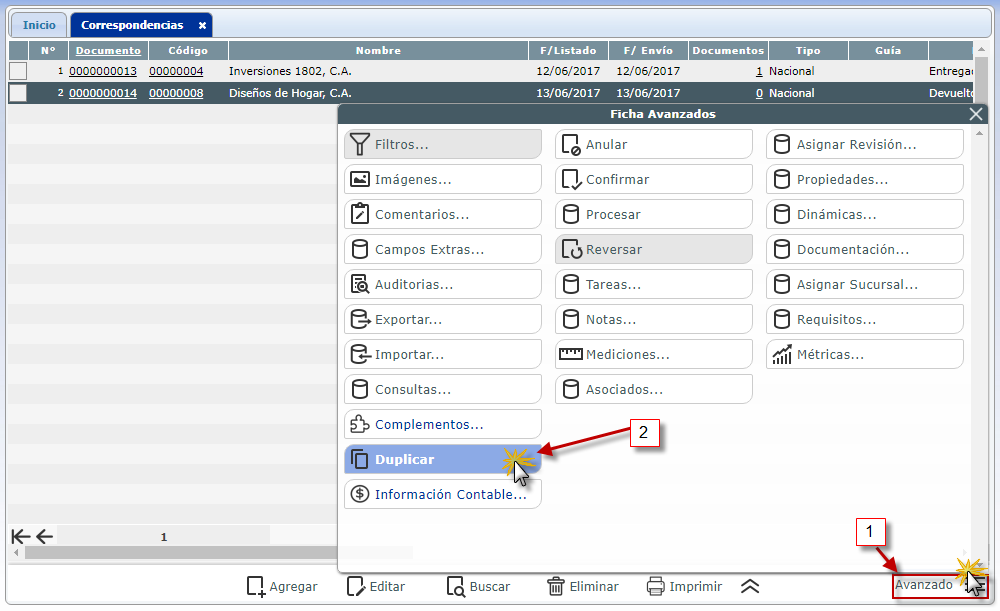Switch to the Inicio tab

pyautogui.click(x=39, y=25)
